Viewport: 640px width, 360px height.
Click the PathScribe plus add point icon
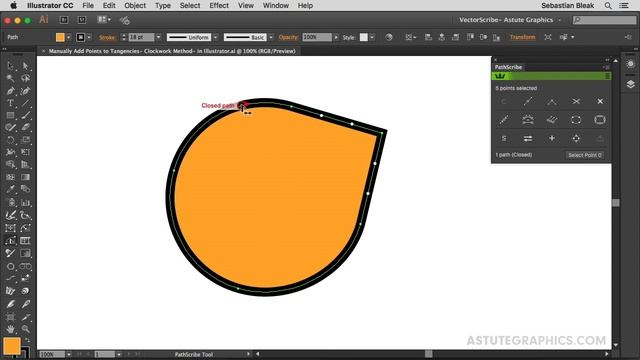click(x=552, y=138)
